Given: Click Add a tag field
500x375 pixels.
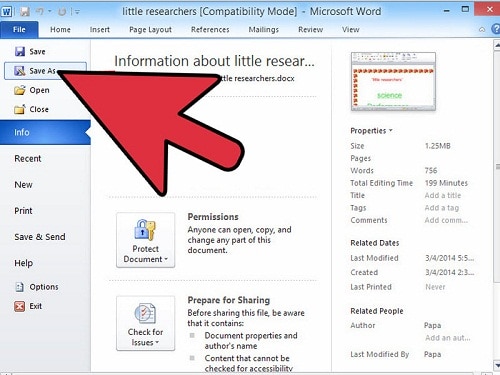Looking at the screenshot, I should (x=442, y=208).
